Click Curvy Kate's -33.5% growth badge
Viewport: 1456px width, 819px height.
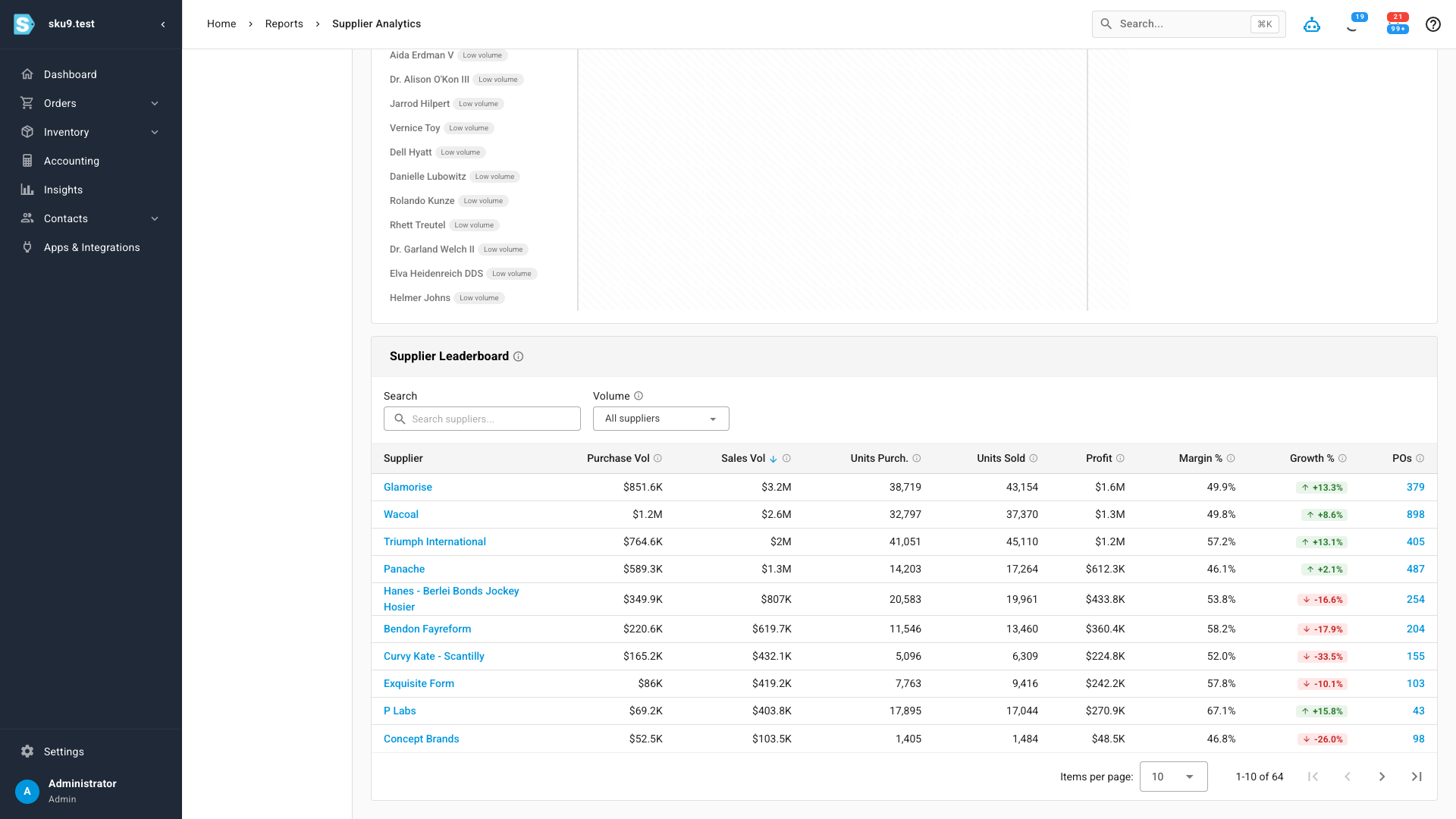[x=1322, y=657]
